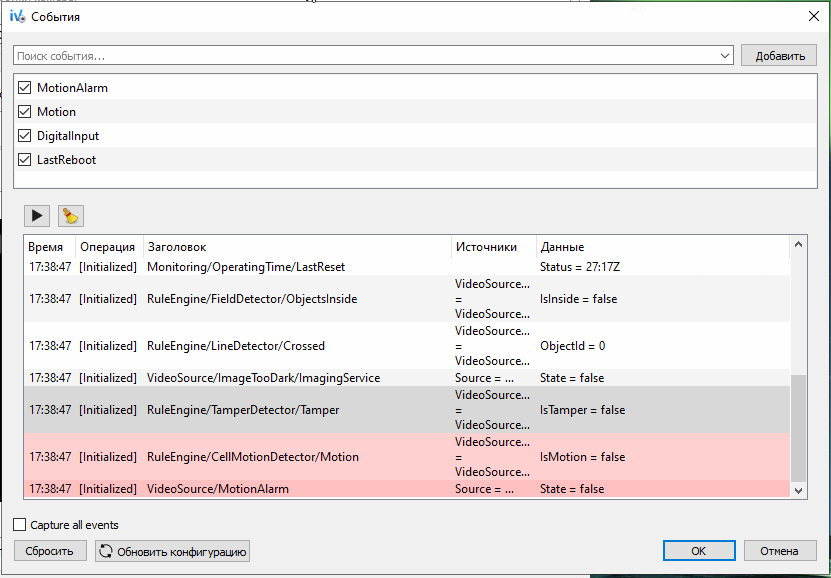Select the VideoSource/MotionAlarm table row
Screen dimensions: 831x578
[407, 488]
